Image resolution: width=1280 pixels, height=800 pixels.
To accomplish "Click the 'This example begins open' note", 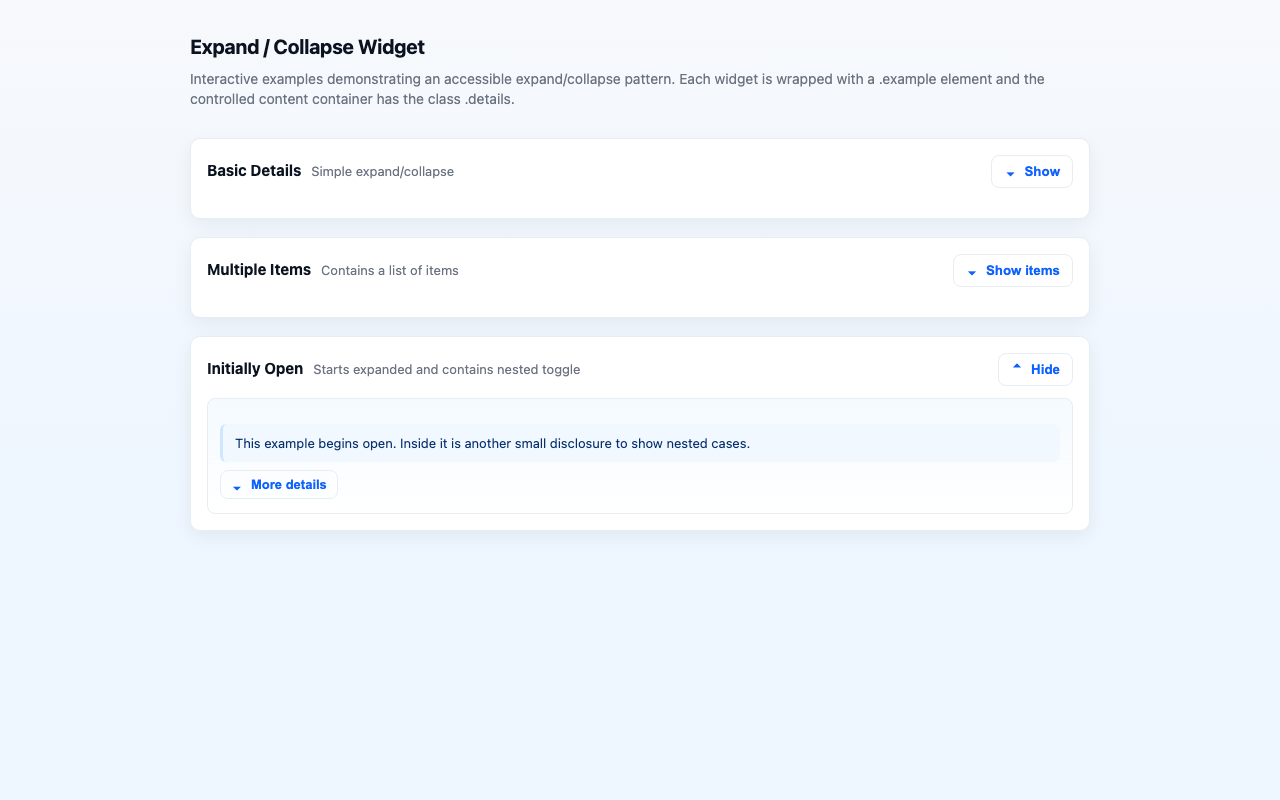I will (x=492, y=443).
